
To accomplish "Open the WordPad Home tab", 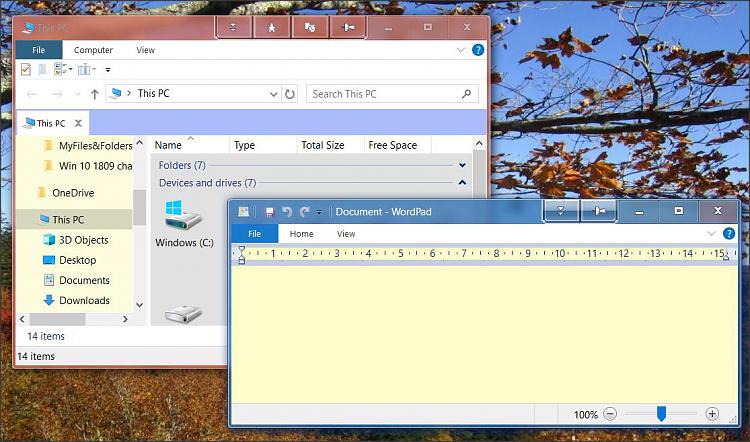I will (x=301, y=233).
